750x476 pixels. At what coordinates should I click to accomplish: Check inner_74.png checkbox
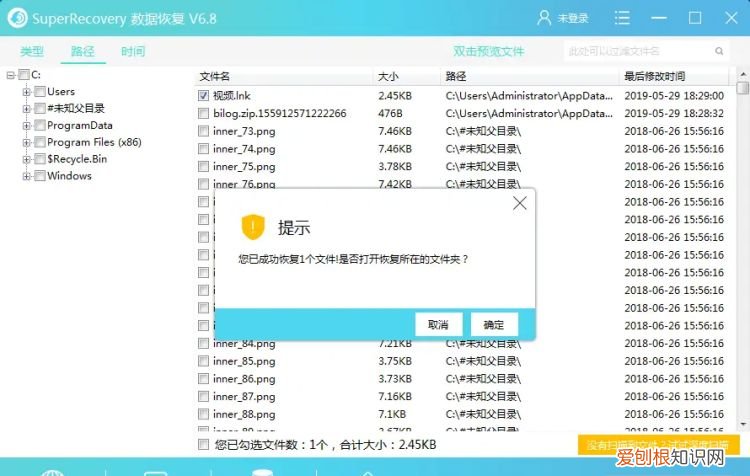click(203, 149)
